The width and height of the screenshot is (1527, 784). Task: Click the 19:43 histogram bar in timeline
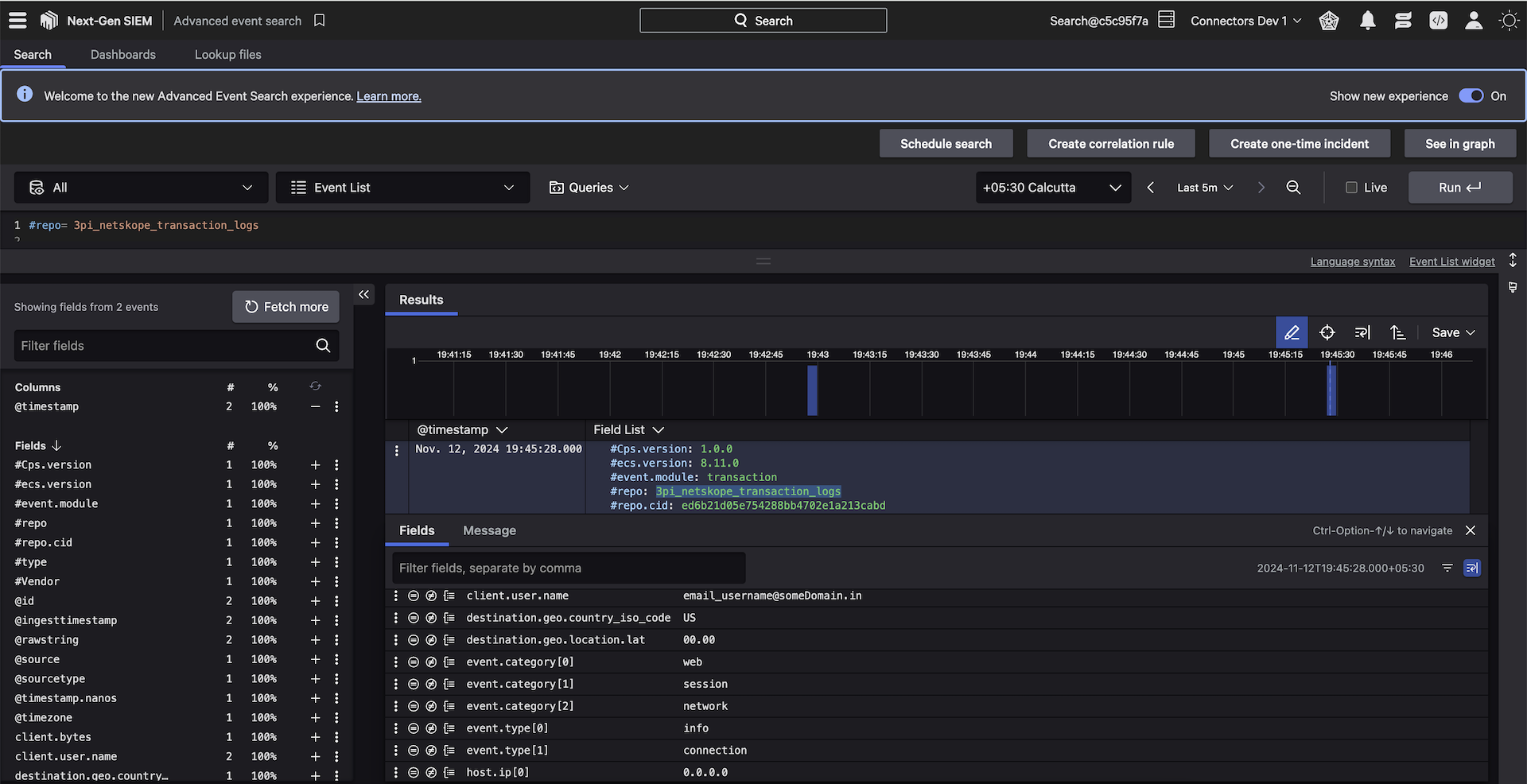point(812,390)
